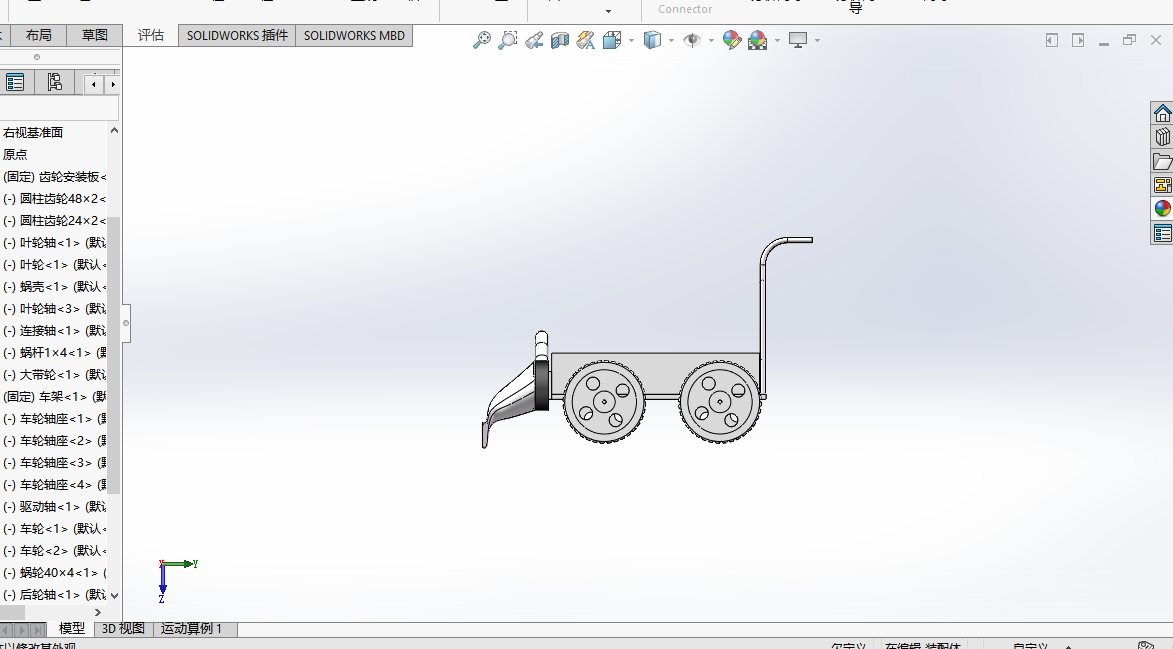This screenshot has height=649, width=1173.
Task: Open Edit Appearance color ball
Action: pyautogui.click(x=732, y=40)
